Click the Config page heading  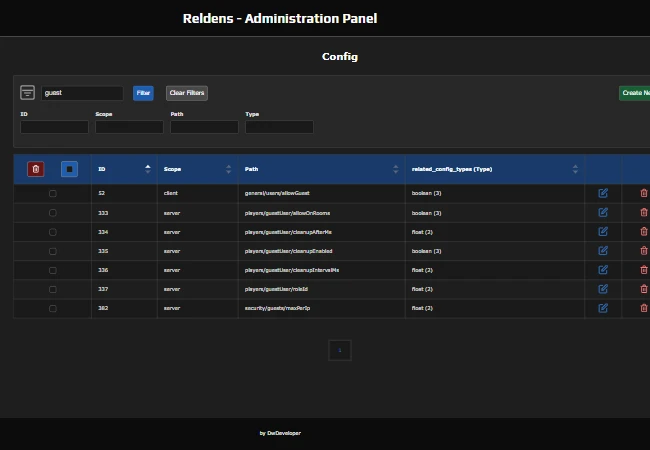340,56
